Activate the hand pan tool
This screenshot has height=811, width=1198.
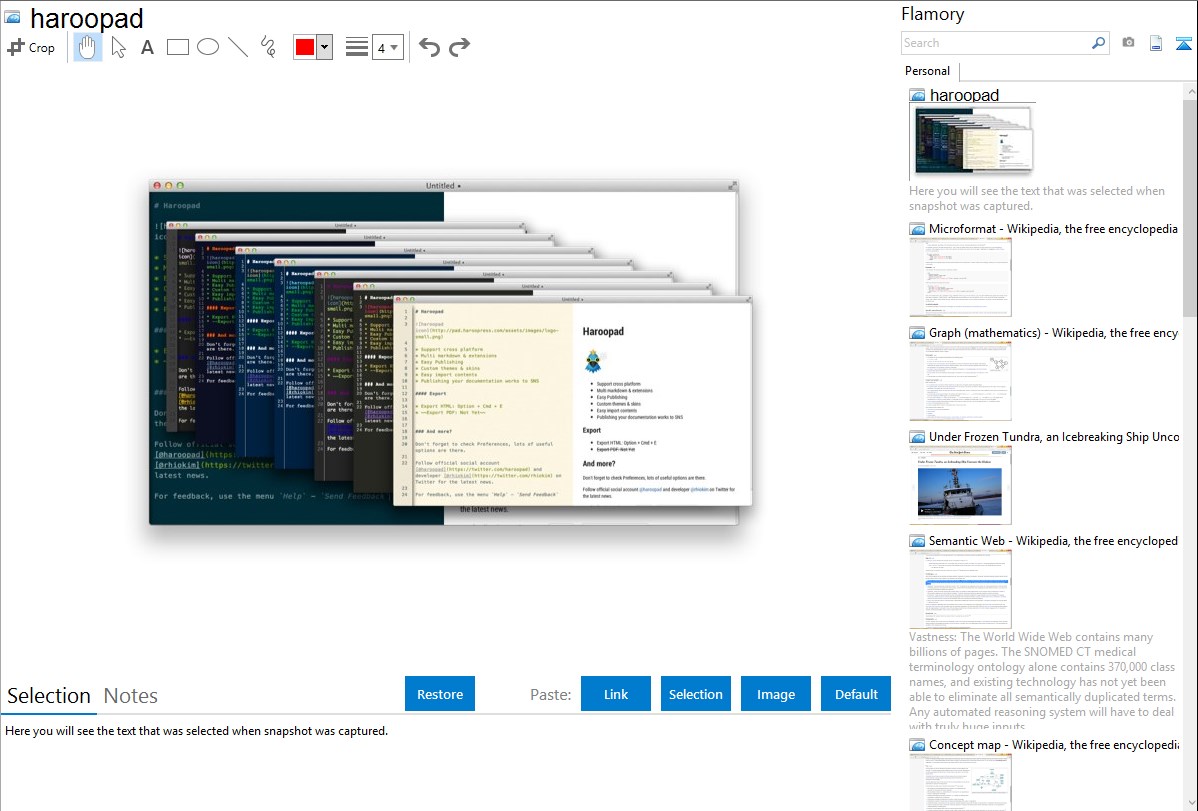point(87,47)
